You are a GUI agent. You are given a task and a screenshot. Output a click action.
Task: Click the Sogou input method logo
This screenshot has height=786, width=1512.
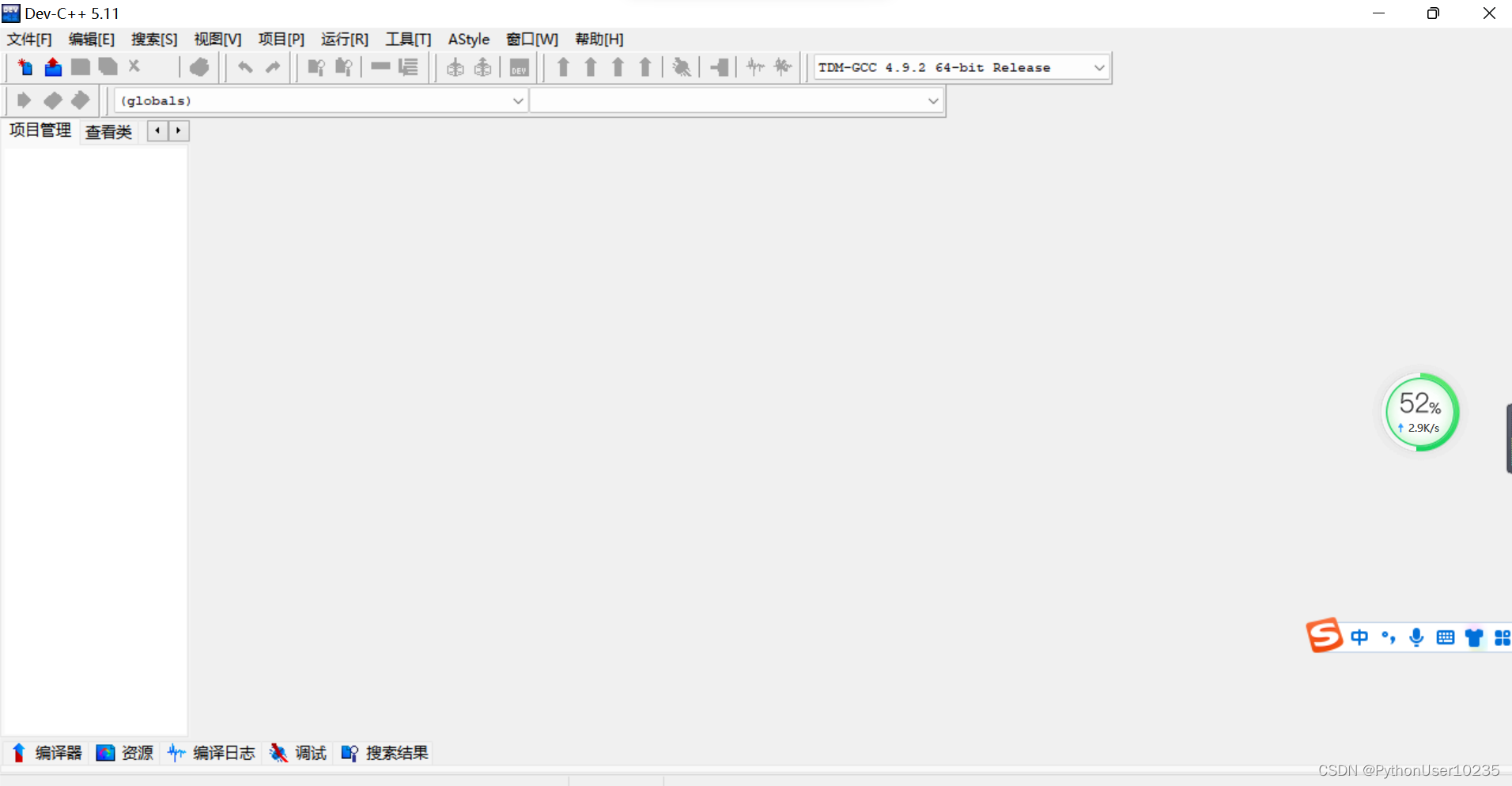tap(1325, 635)
